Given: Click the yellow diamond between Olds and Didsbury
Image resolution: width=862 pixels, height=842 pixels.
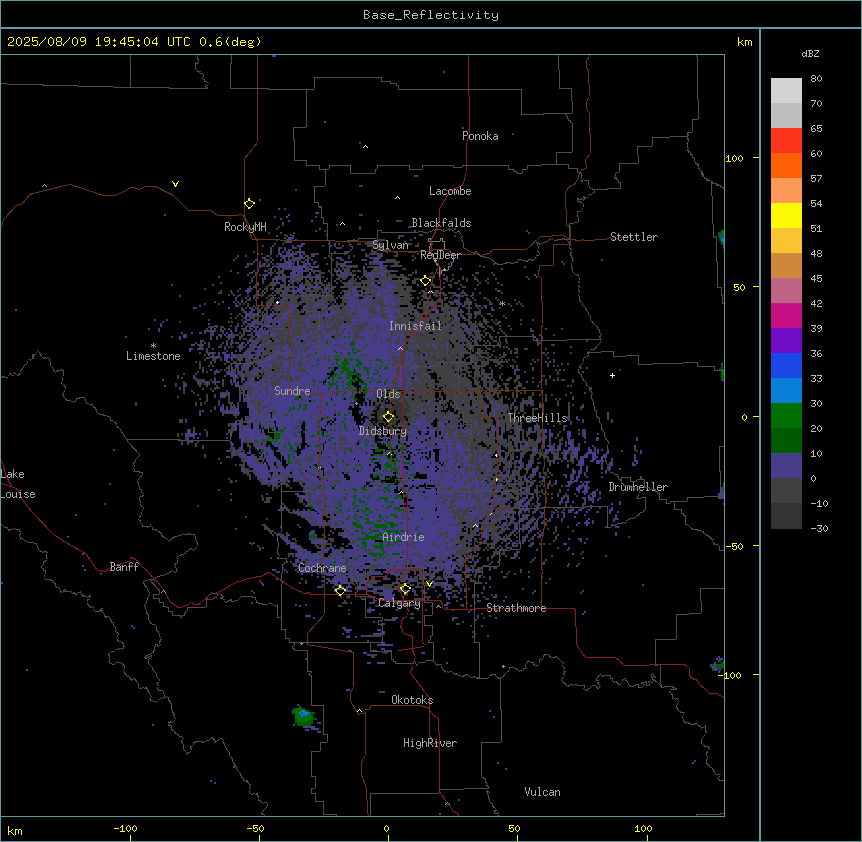Looking at the screenshot, I should (389, 417).
